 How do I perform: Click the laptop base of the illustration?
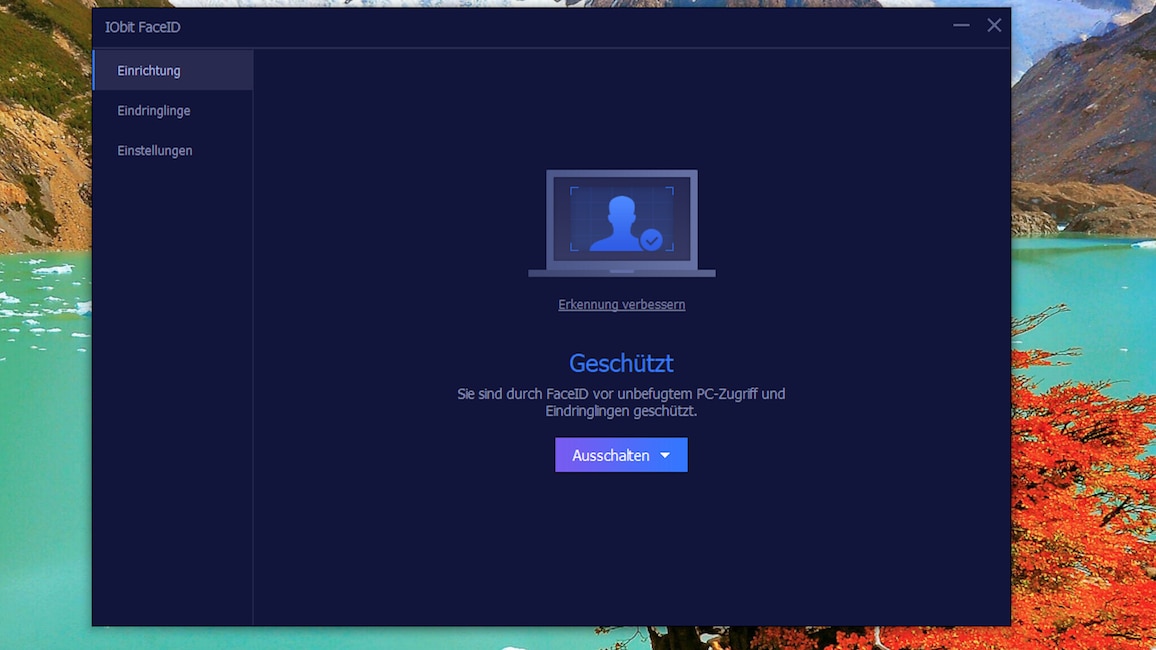coord(621,273)
